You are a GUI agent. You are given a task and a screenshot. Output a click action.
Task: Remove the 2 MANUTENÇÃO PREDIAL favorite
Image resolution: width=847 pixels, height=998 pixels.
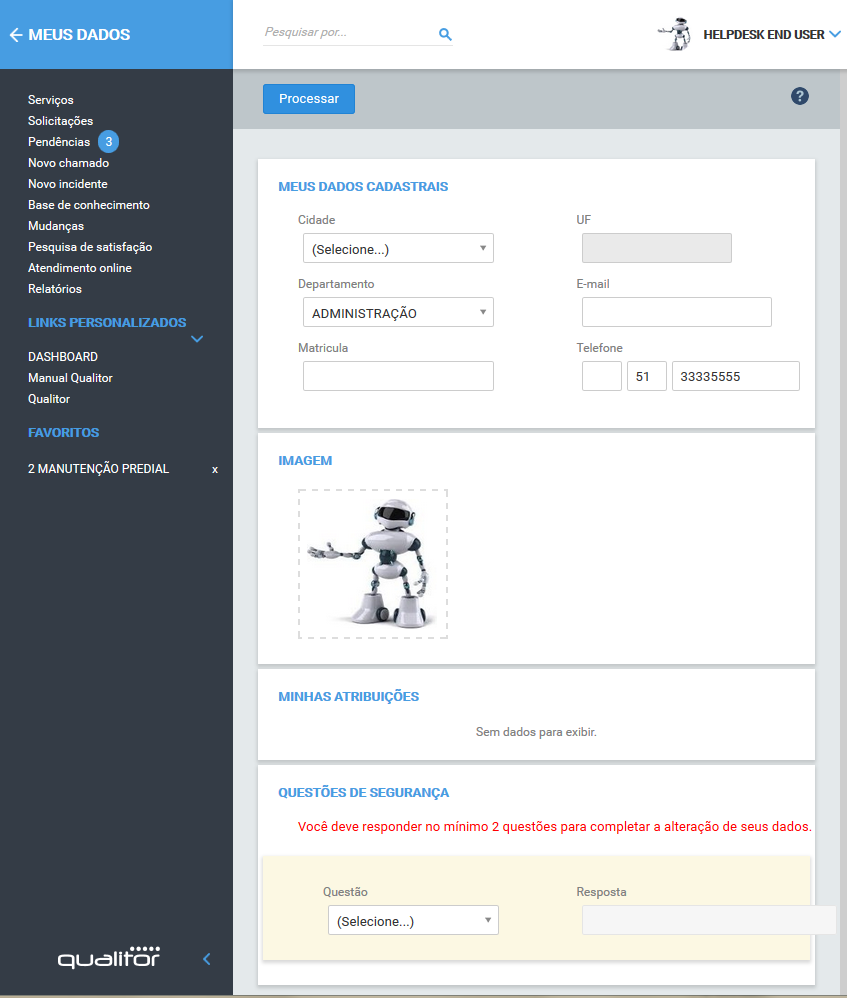(x=214, y=469)
